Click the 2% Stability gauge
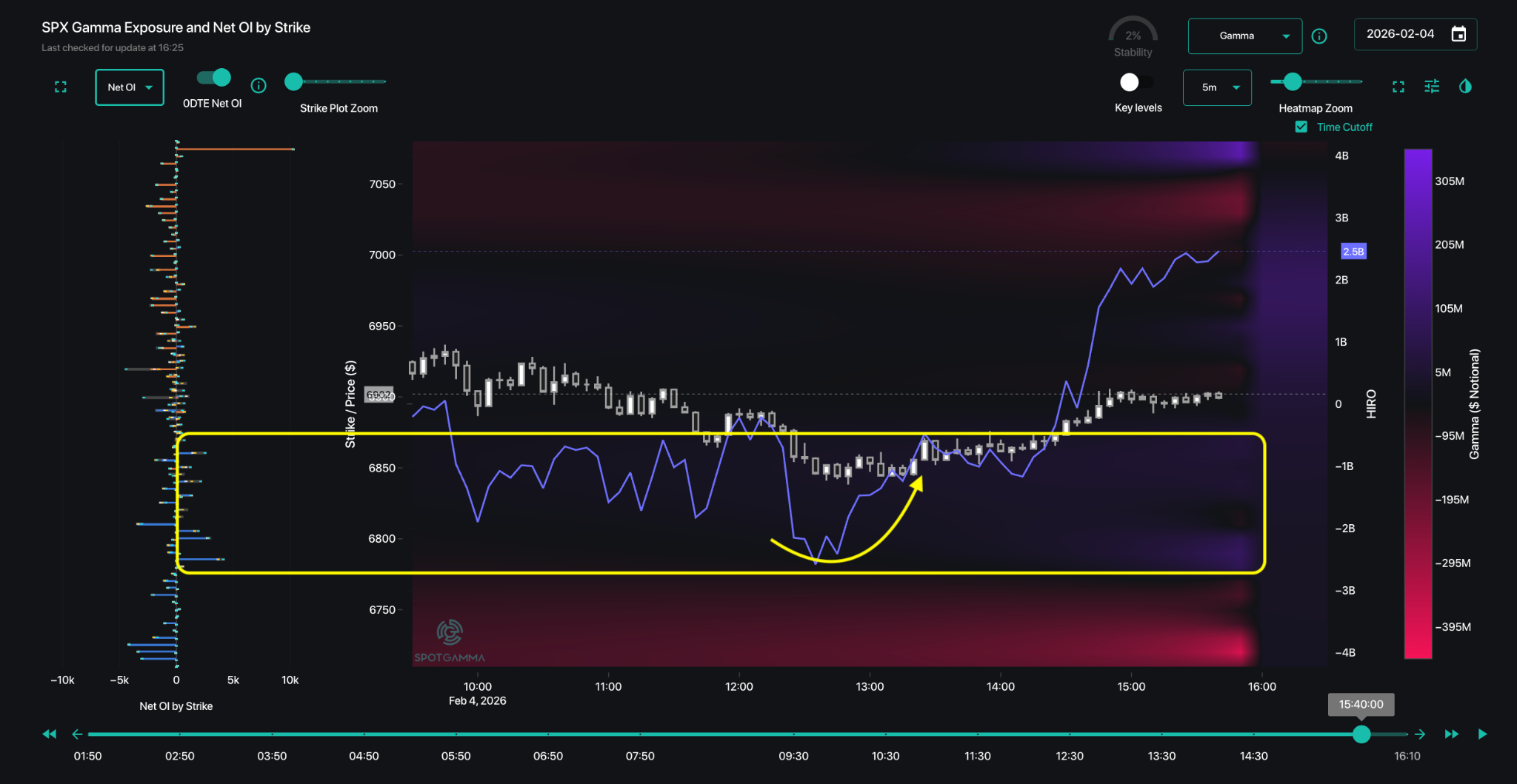Screen dimensions: 1517x784 click(1133, 33)
